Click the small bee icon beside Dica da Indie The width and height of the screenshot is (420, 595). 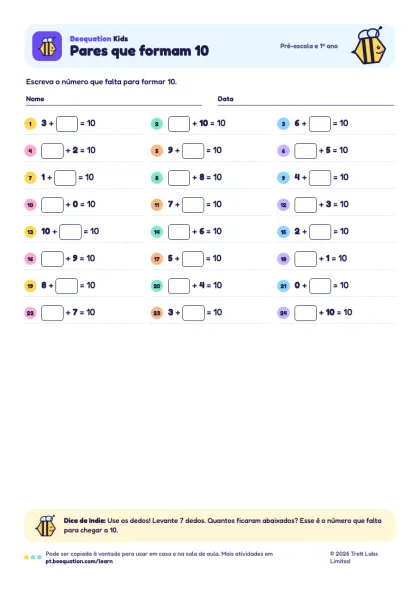tap(46, 526)
